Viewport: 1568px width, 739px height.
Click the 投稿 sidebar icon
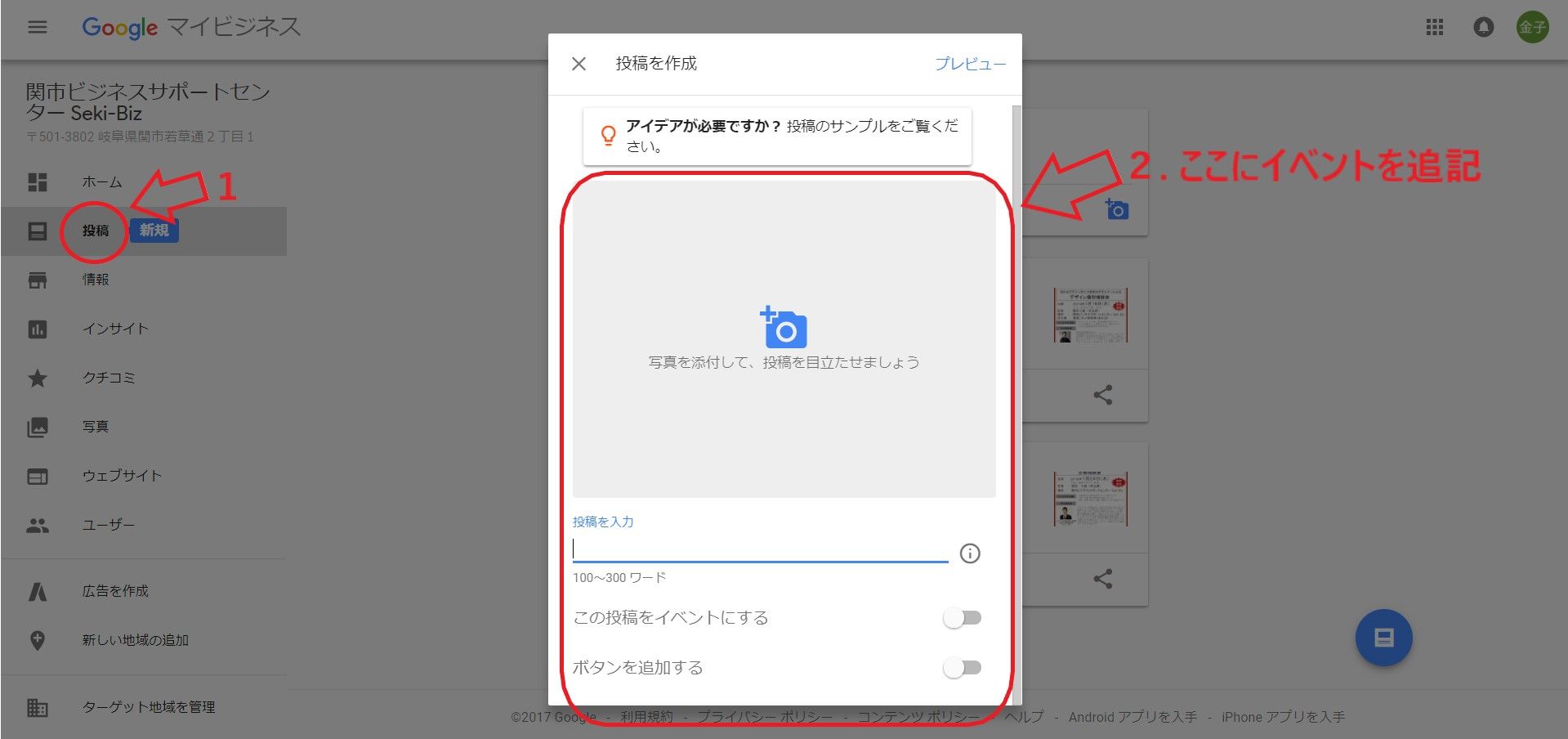click(38, 231)
